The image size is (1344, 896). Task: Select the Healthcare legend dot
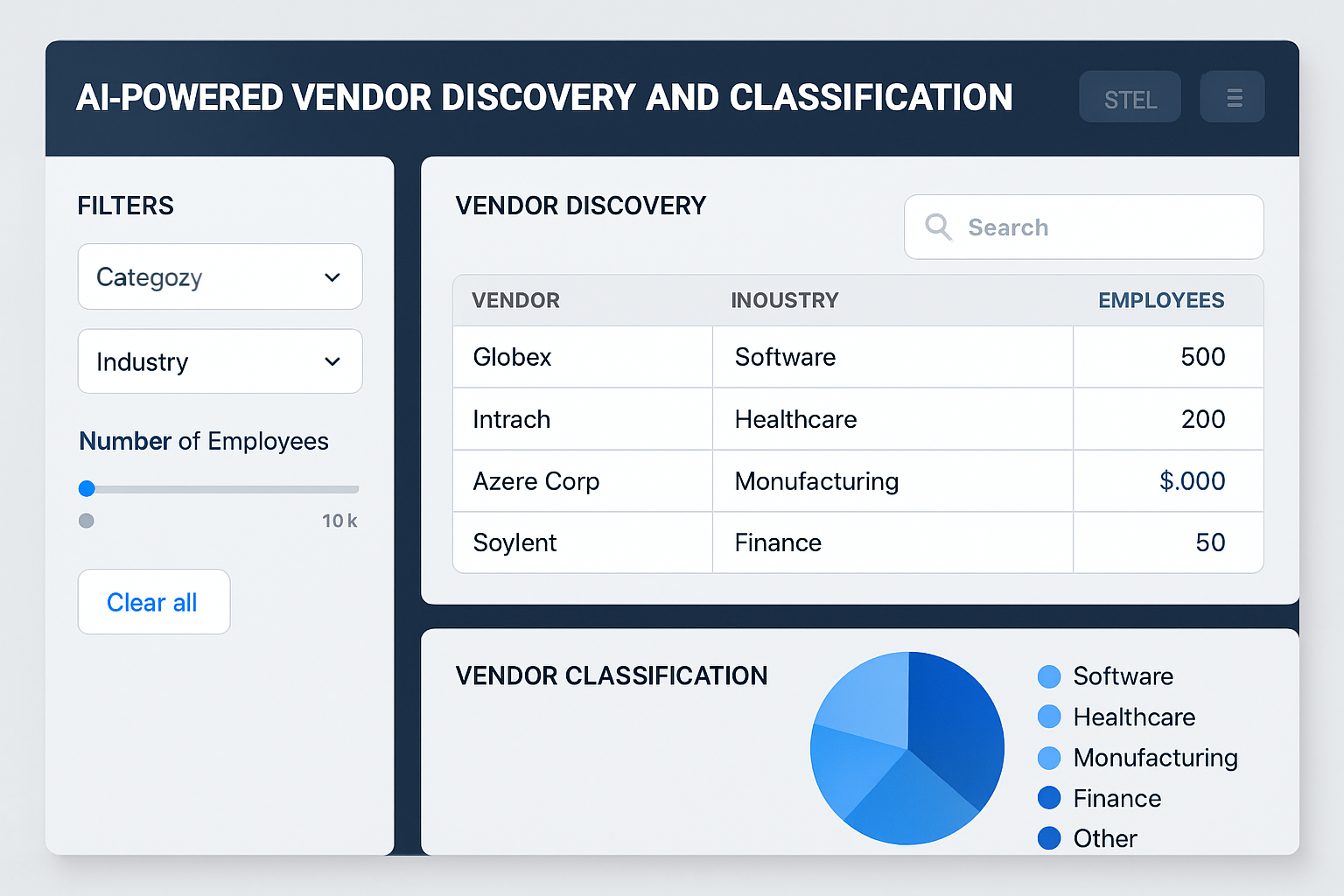tap(1048, 717)
